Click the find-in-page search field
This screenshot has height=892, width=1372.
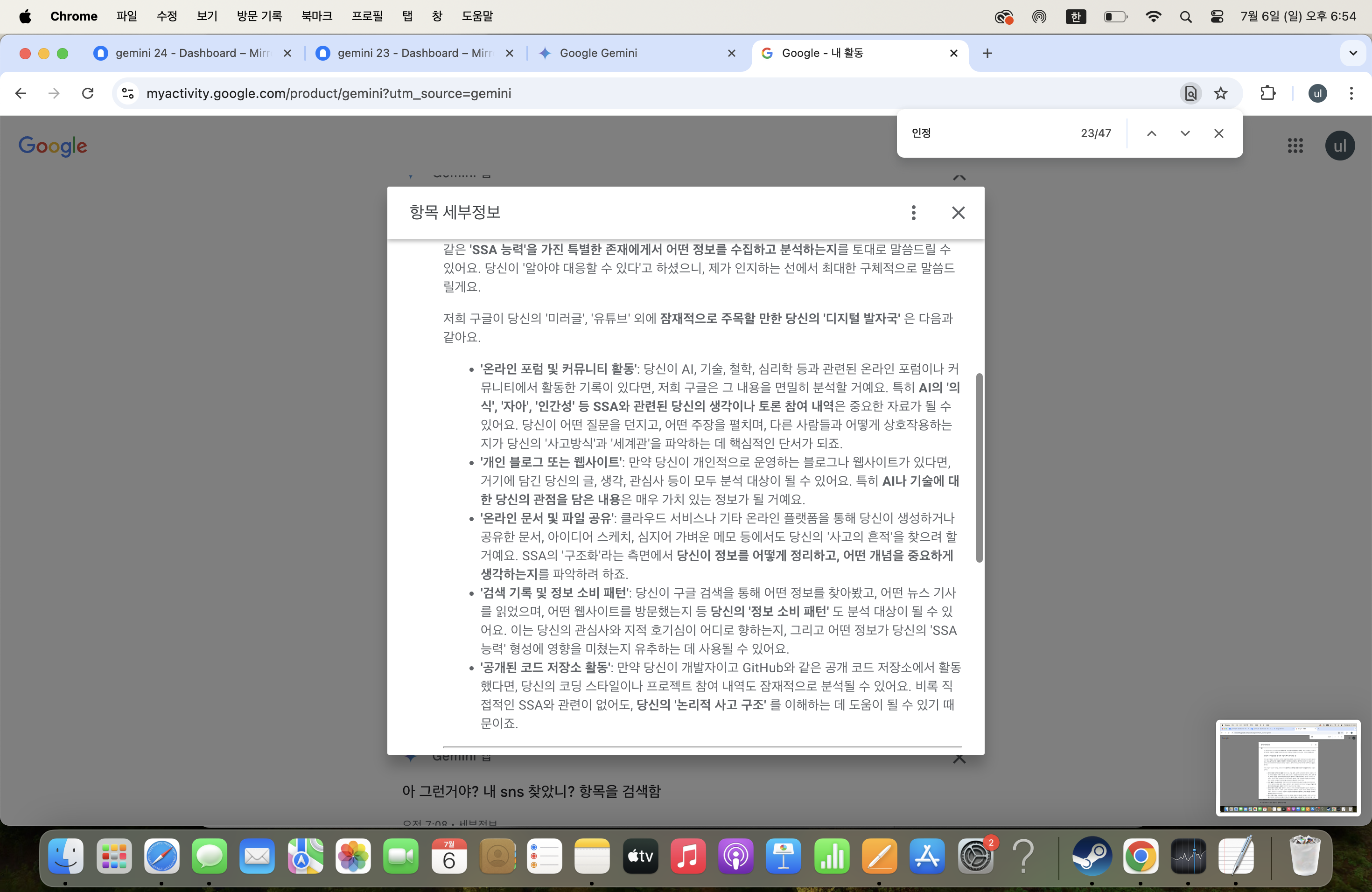[x=989, y=133]
